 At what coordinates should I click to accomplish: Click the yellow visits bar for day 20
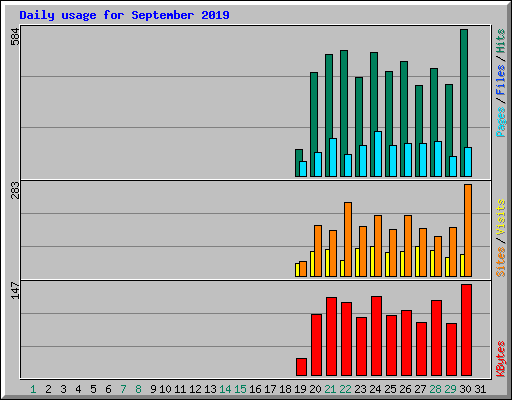pos(312,264)
